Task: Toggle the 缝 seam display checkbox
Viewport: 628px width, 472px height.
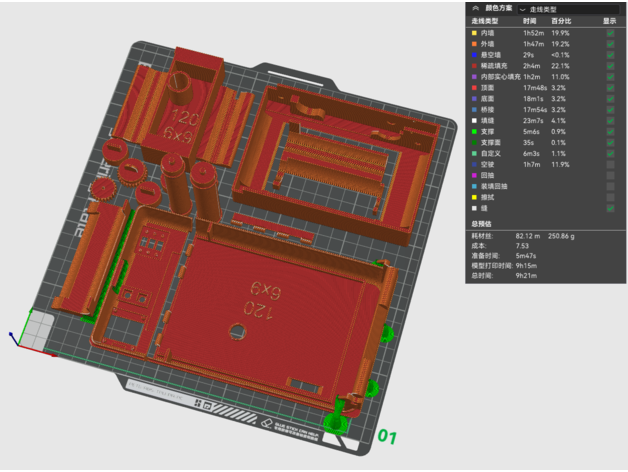Action: pyautogui.click(x=610, y=208)
